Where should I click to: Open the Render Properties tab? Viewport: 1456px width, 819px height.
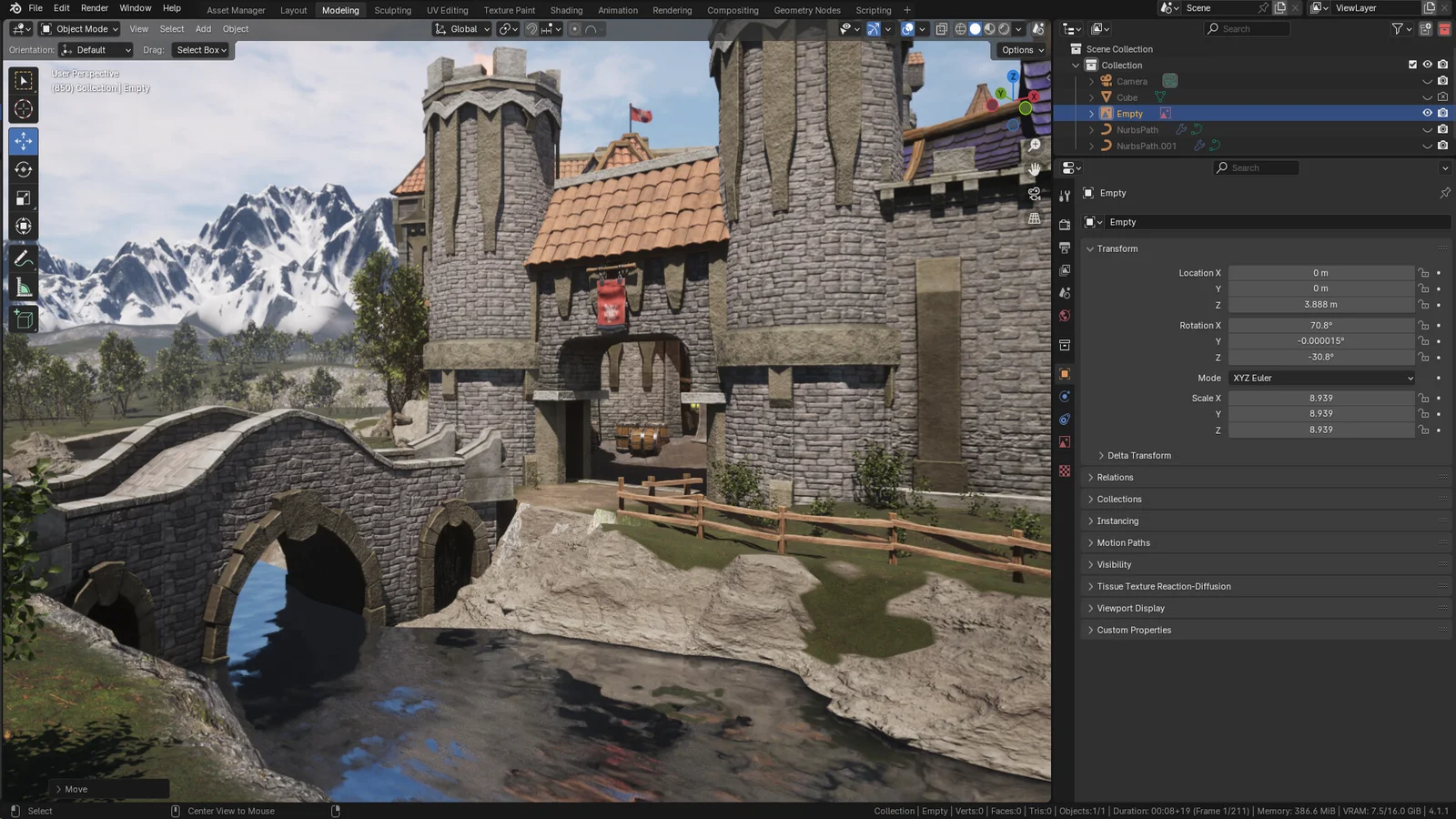(x=1064, y=225)
